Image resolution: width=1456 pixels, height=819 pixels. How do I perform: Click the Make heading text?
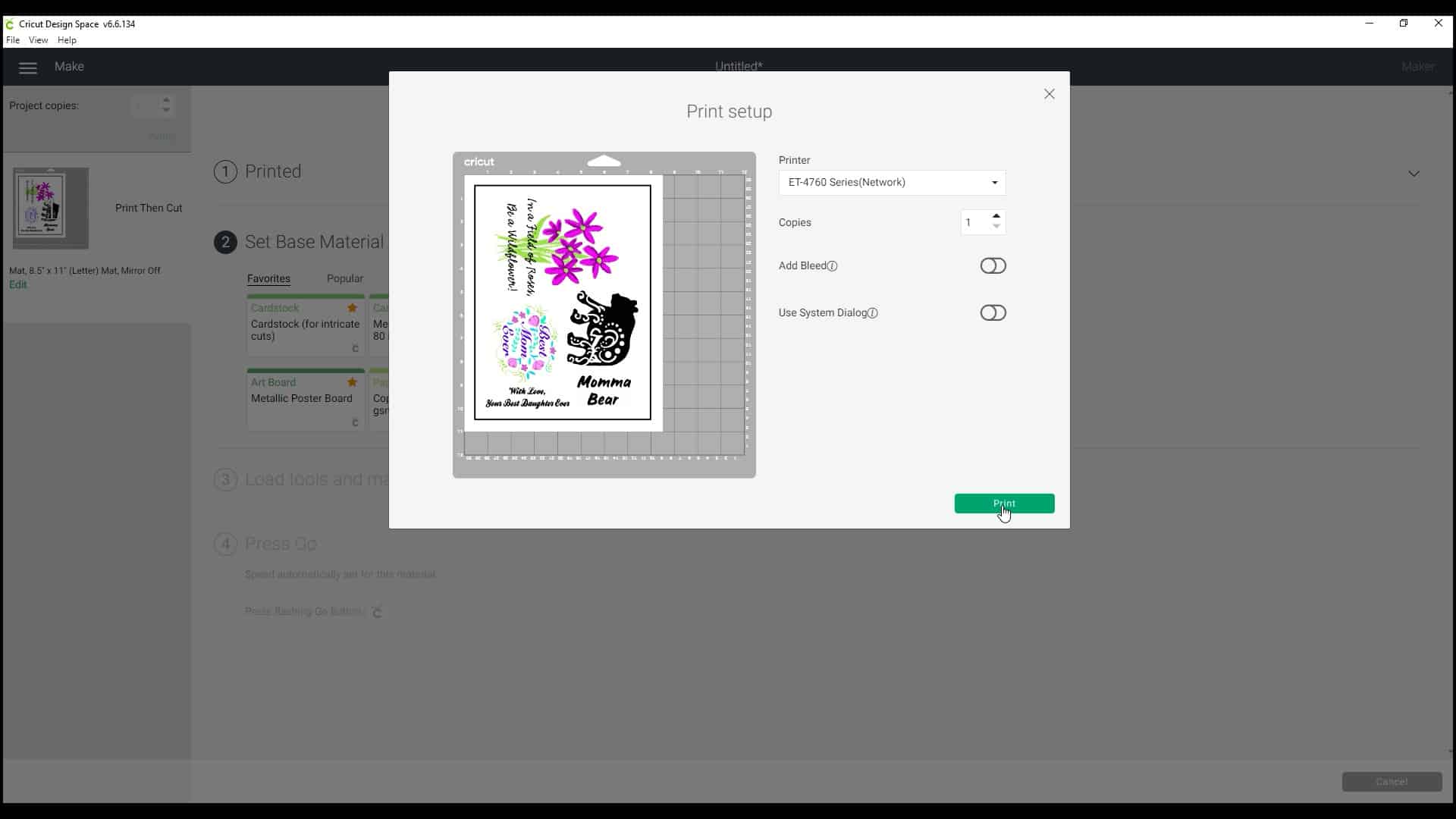point(69,67)
